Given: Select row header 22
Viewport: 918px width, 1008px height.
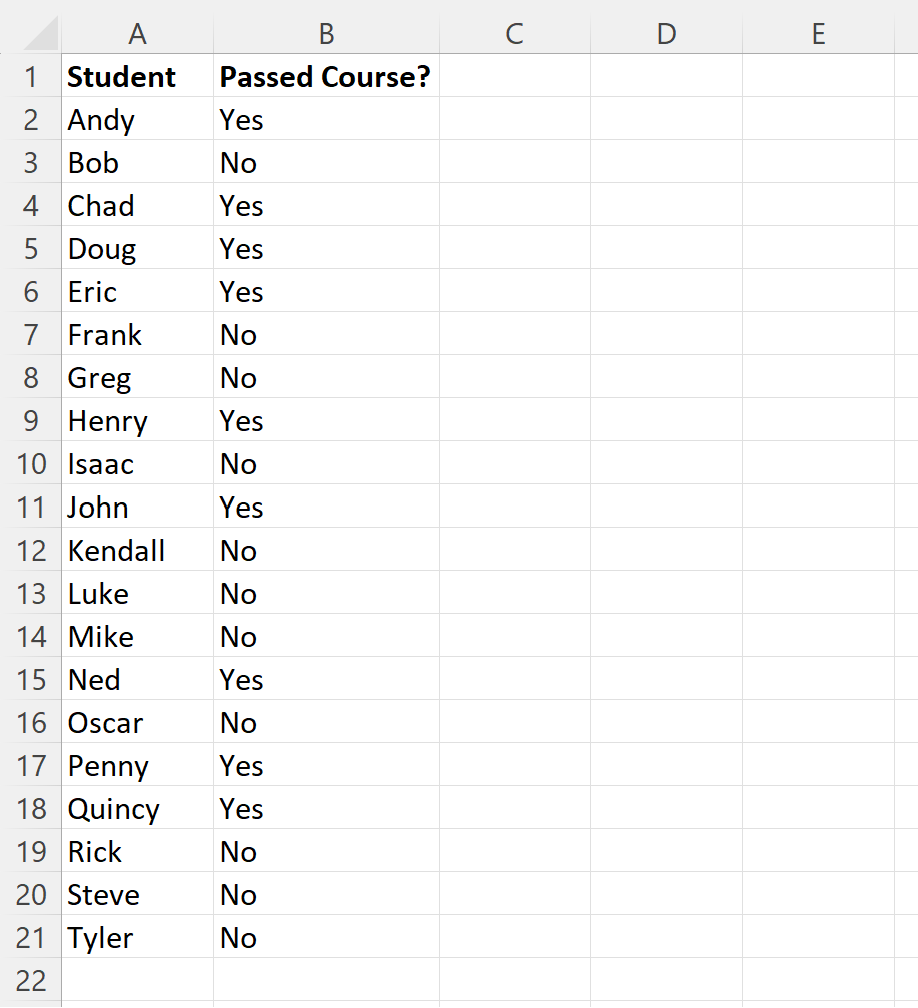Looking at the screenshot, I should click(x=31, y=981).
